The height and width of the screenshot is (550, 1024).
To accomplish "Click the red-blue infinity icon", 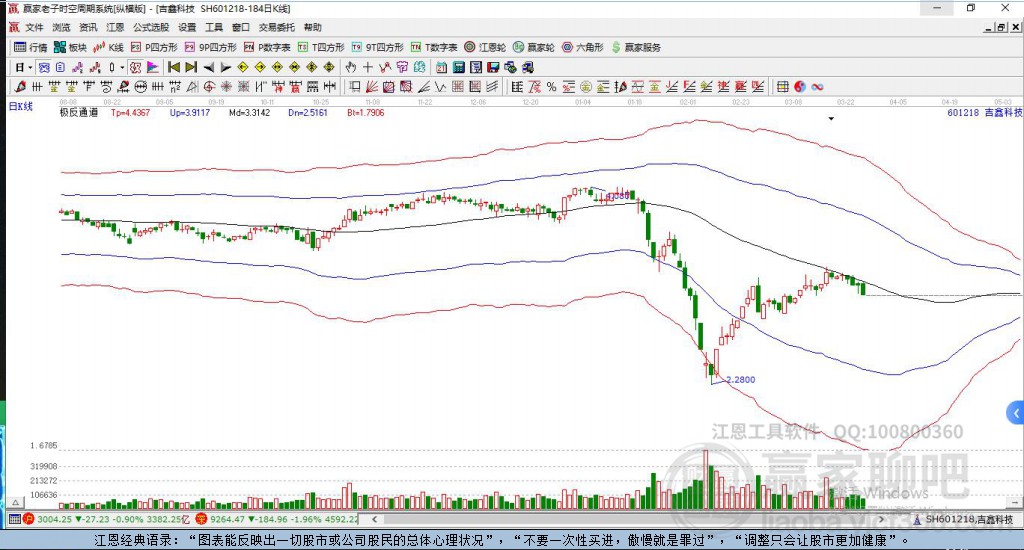I will (x=817, y=87).
